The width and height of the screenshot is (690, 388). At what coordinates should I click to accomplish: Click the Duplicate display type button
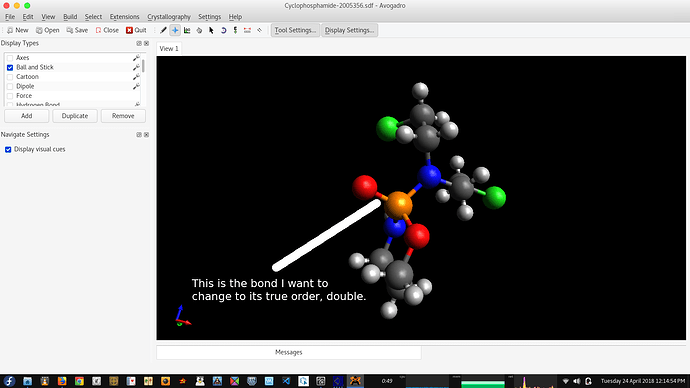[x=75, y=116]
